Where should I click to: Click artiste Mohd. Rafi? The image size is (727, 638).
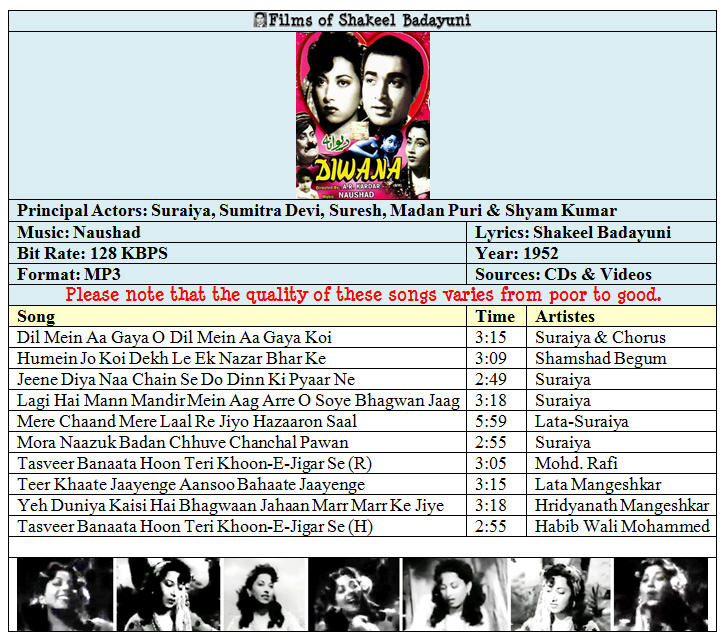pos(576,464)
